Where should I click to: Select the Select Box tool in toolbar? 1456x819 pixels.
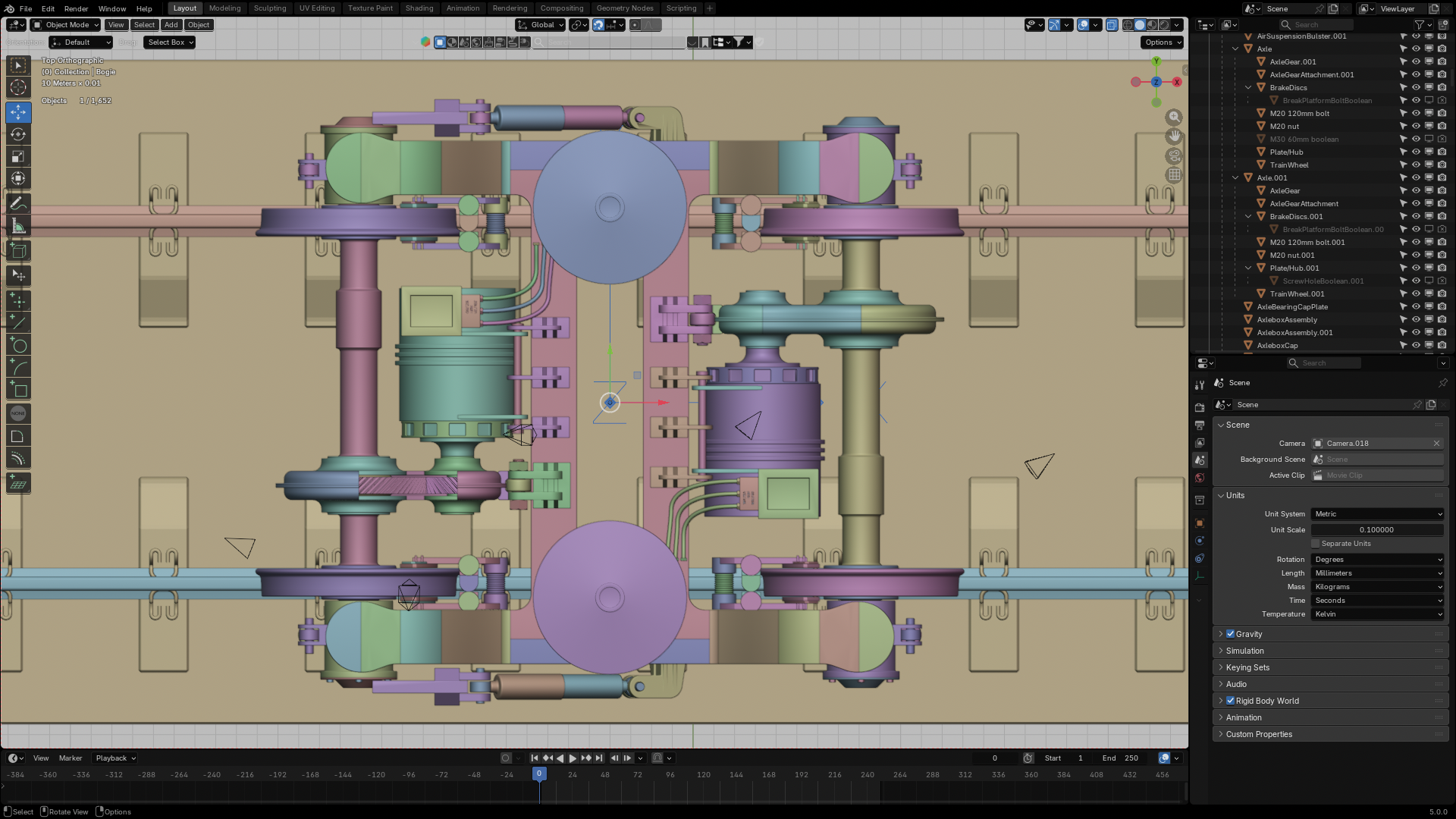tap(19, 65)
